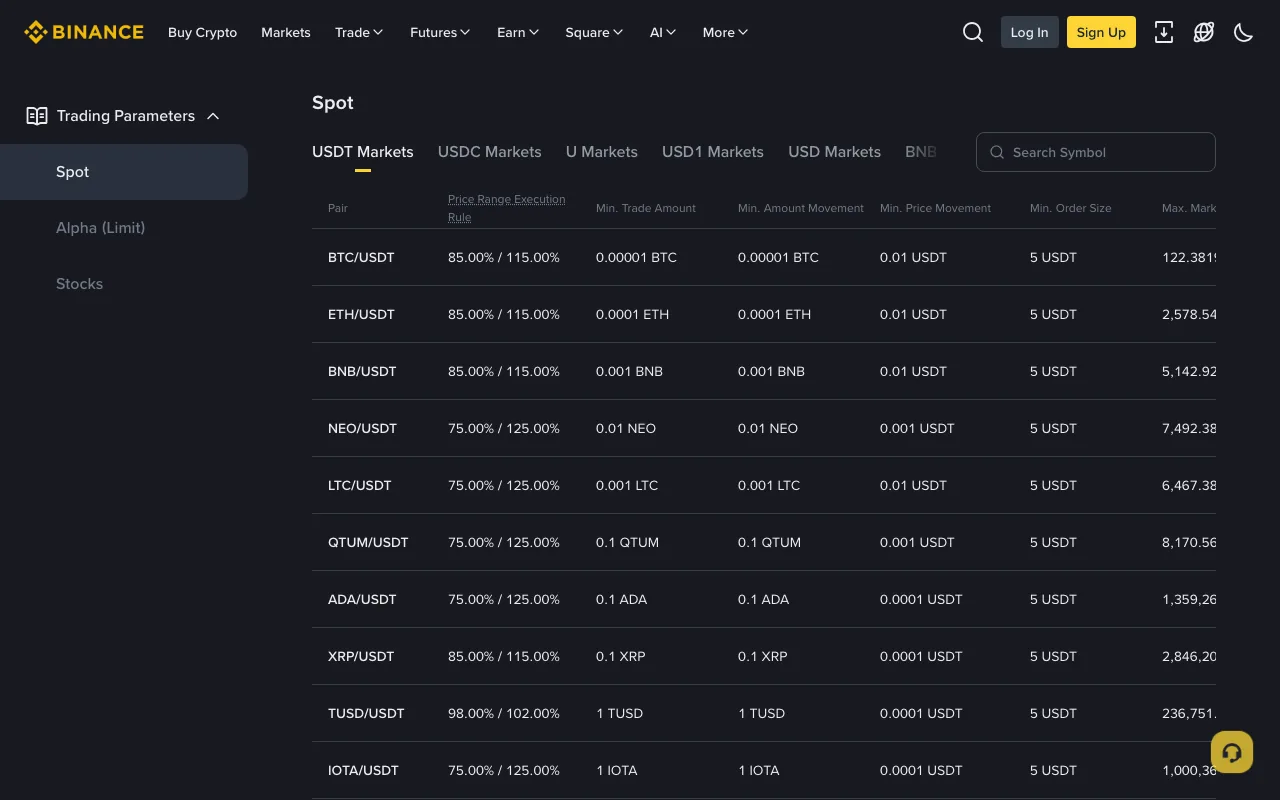Click the 0.00001 BTC min trade amount
The image size is (1280, 800).
(636, 257)
